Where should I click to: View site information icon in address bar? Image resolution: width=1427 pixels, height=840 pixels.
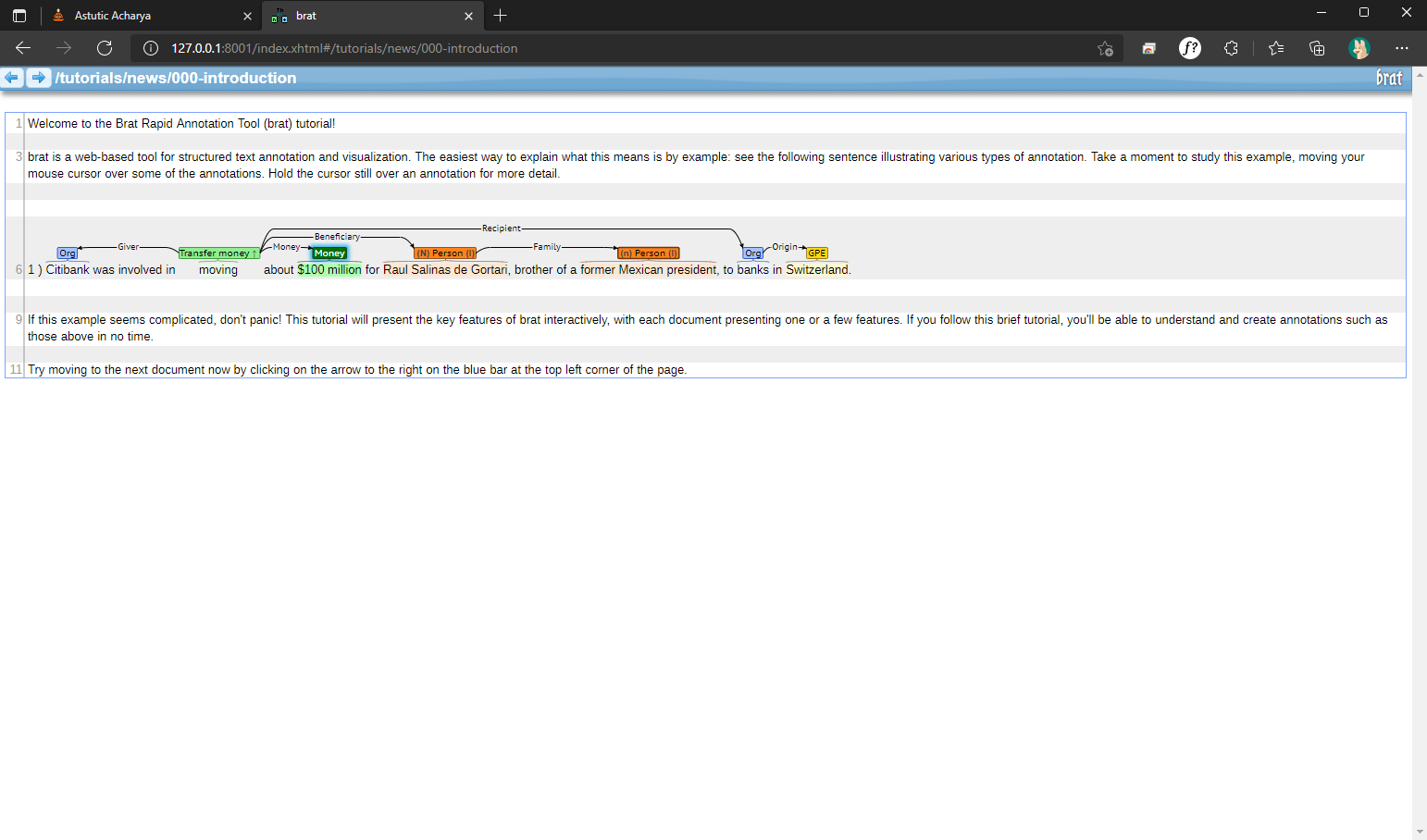click(x=151, y=48)
